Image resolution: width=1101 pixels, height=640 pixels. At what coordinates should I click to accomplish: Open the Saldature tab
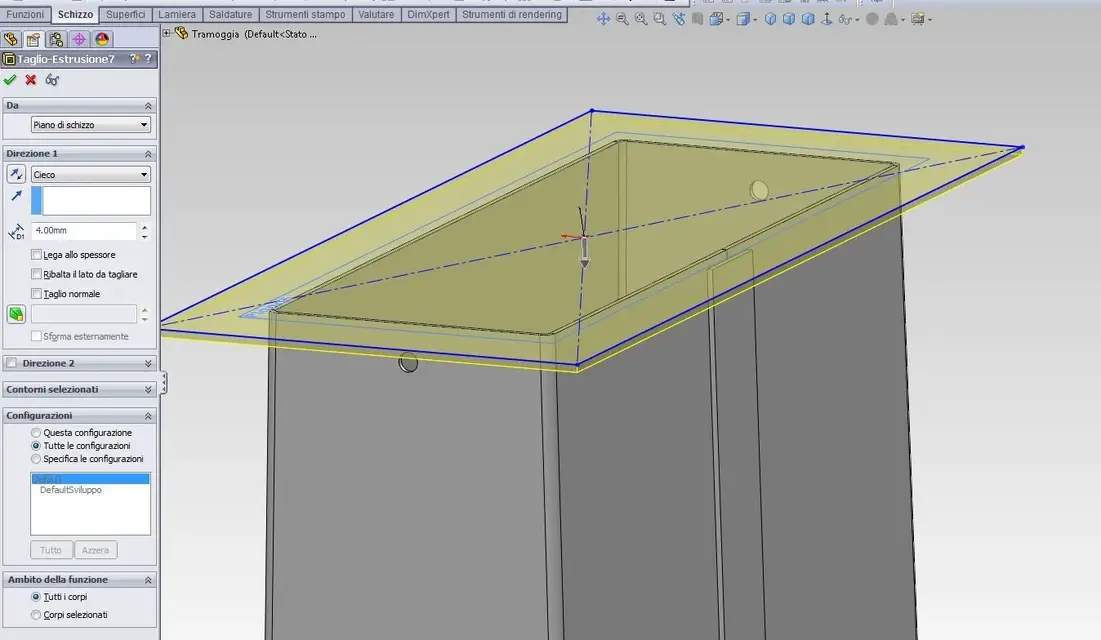tap(230, 14)
